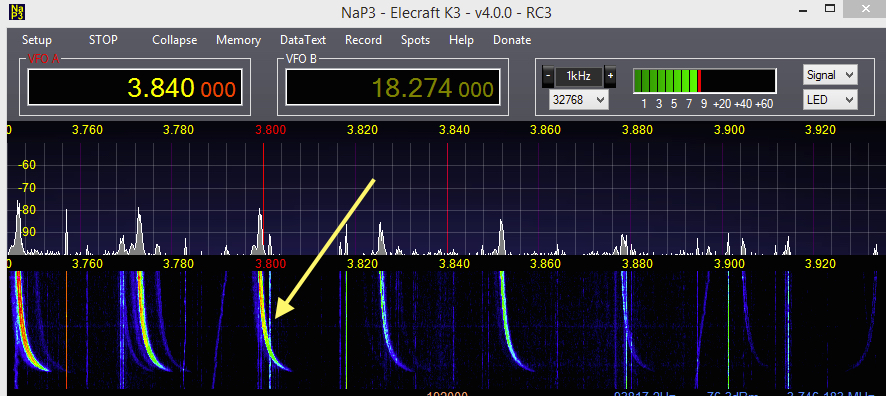Click the S-meter signal bar
This screenshot has height=396, width=886.
click(705, 81)
